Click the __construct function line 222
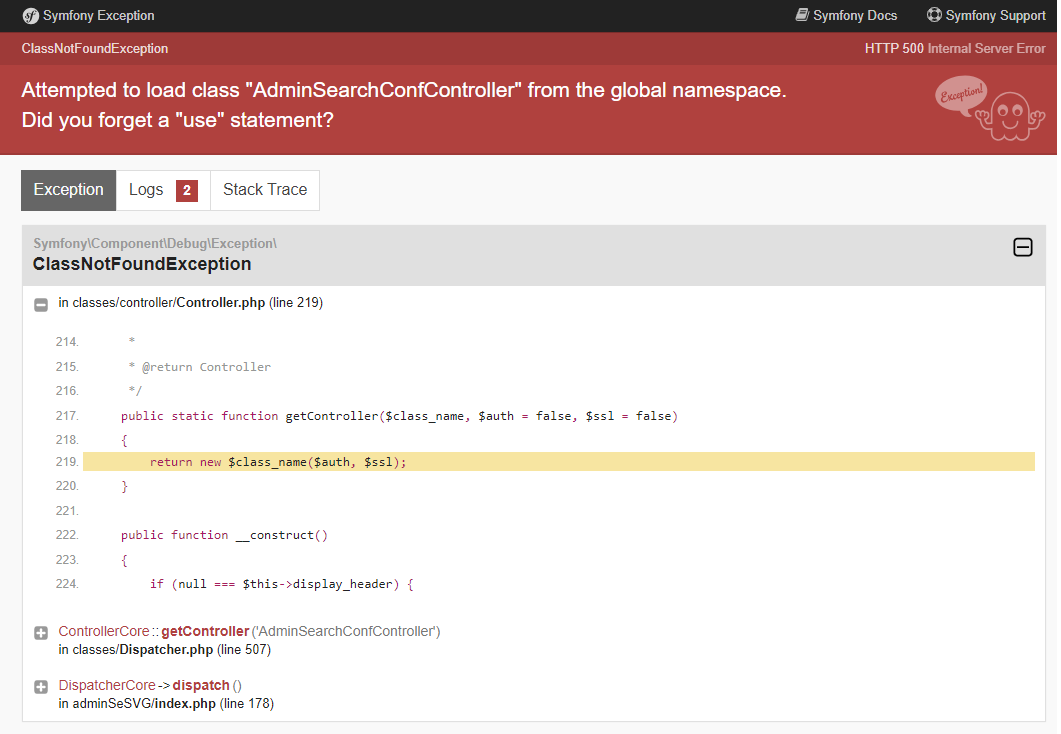This screenshot has width=1061, height=734. (x=224, y=534)
